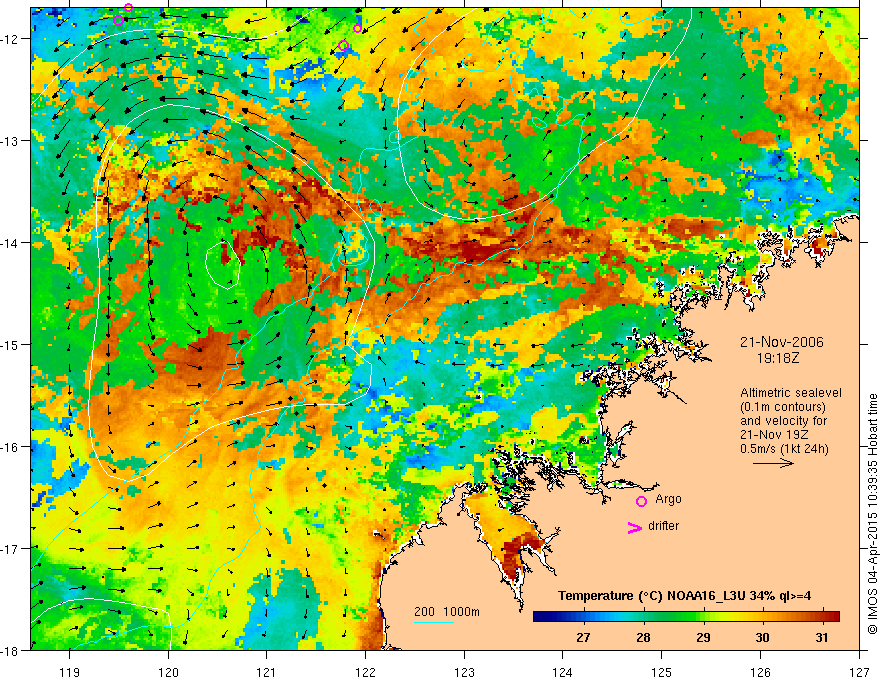Click the Argo circle symbol in legend
The height and width of the screenshot is (680, 880).
641,501
